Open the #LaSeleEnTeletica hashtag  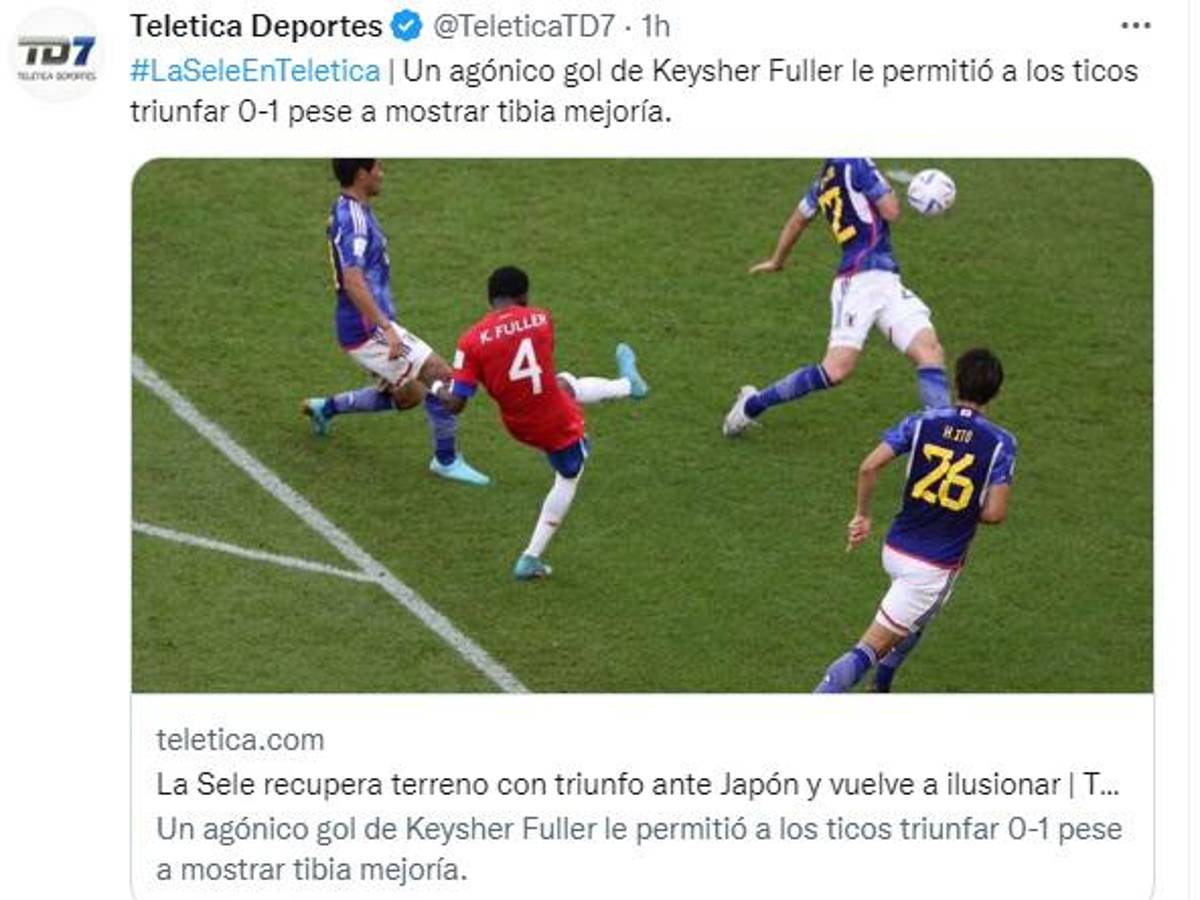[255, 71]
